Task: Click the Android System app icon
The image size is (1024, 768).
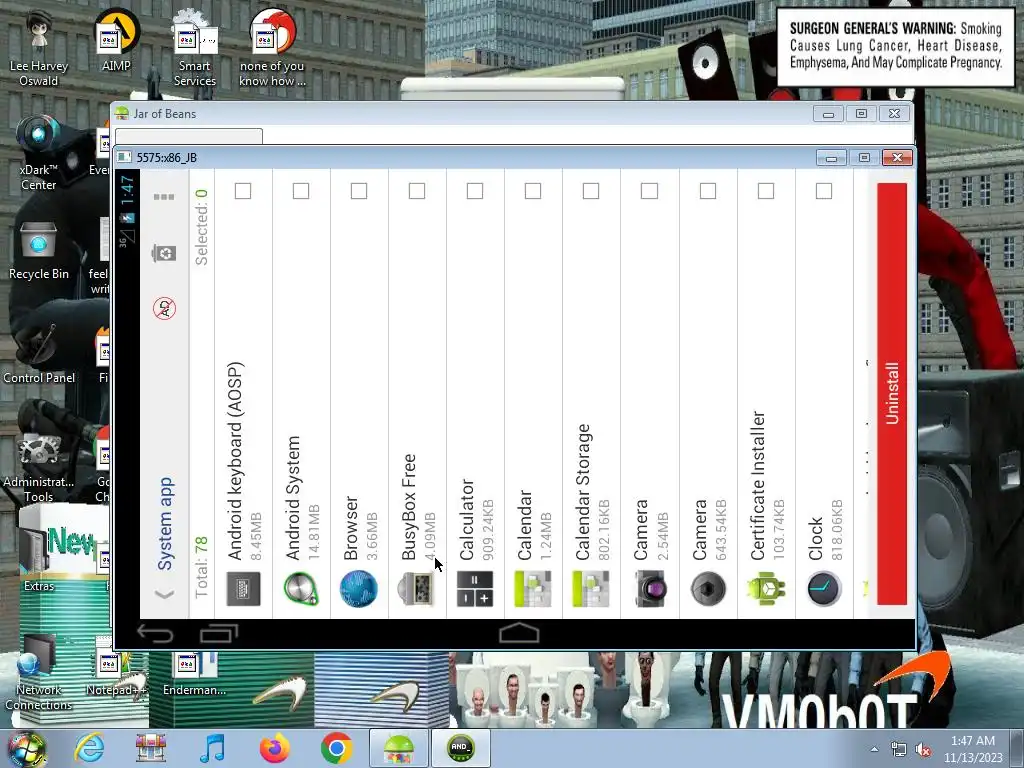Action: click(x=301, y=588)
